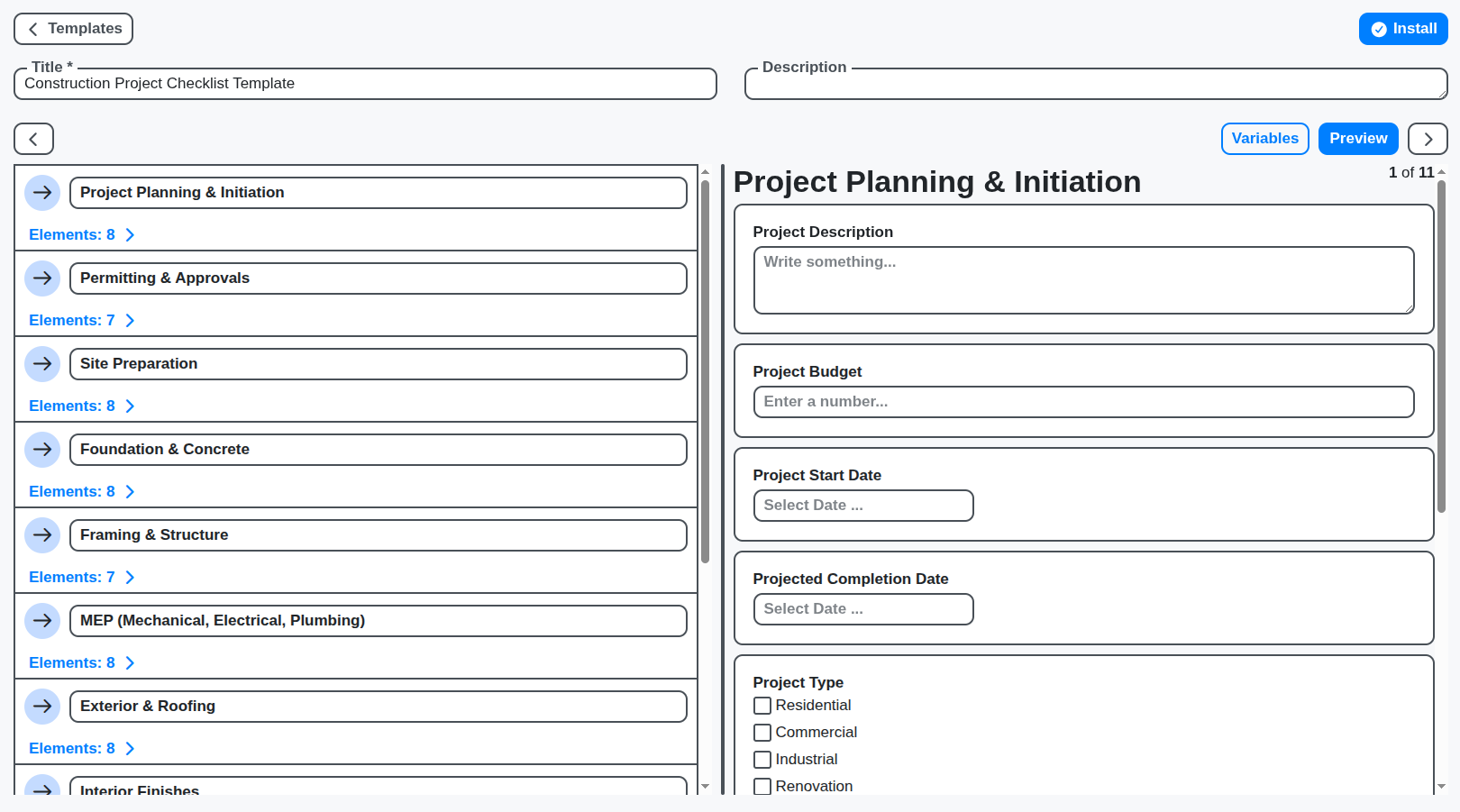Check the Commercial project type
The height and width of the screenshot is (812, 1460).
tap(762, 732)
